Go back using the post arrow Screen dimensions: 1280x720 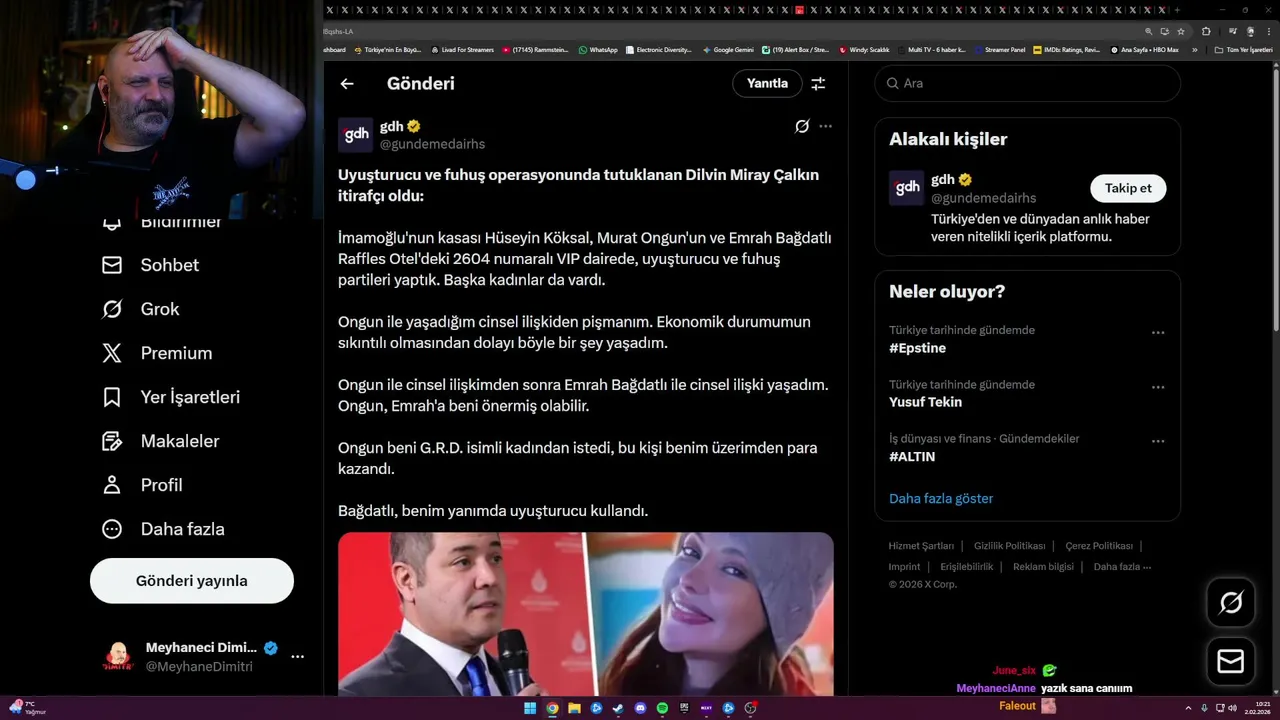click(x=347, y=84)
